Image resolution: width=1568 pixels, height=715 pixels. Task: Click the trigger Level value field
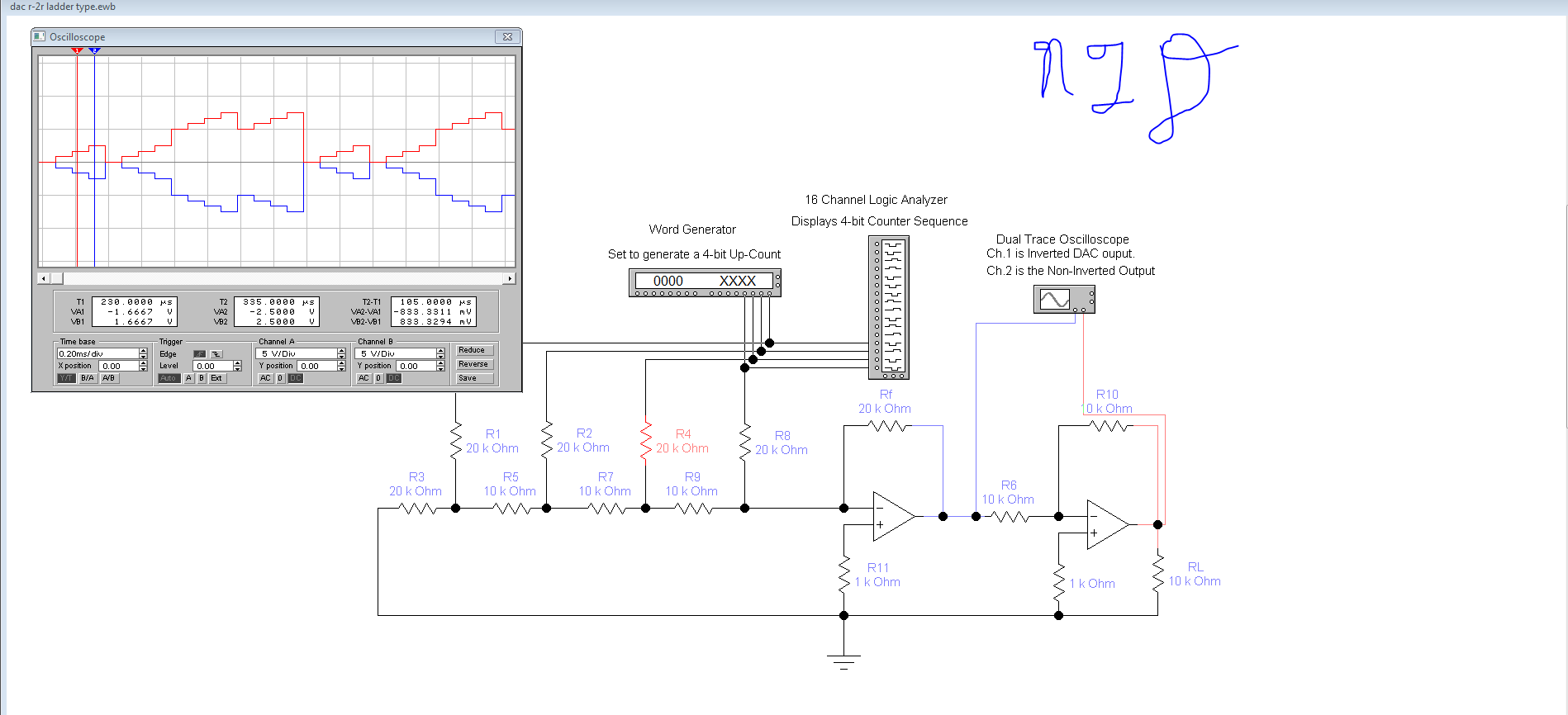[x=212, y=366]
